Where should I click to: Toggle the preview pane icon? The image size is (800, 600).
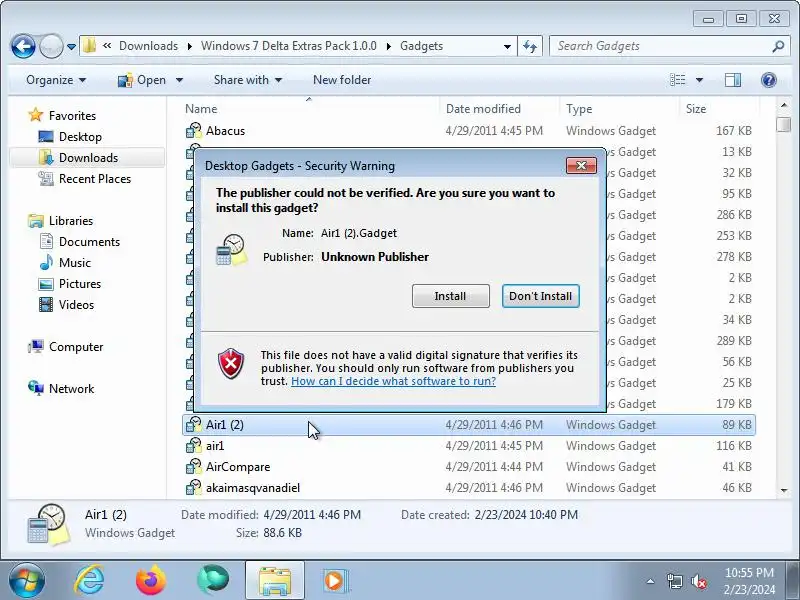click(x=733, y=80)
